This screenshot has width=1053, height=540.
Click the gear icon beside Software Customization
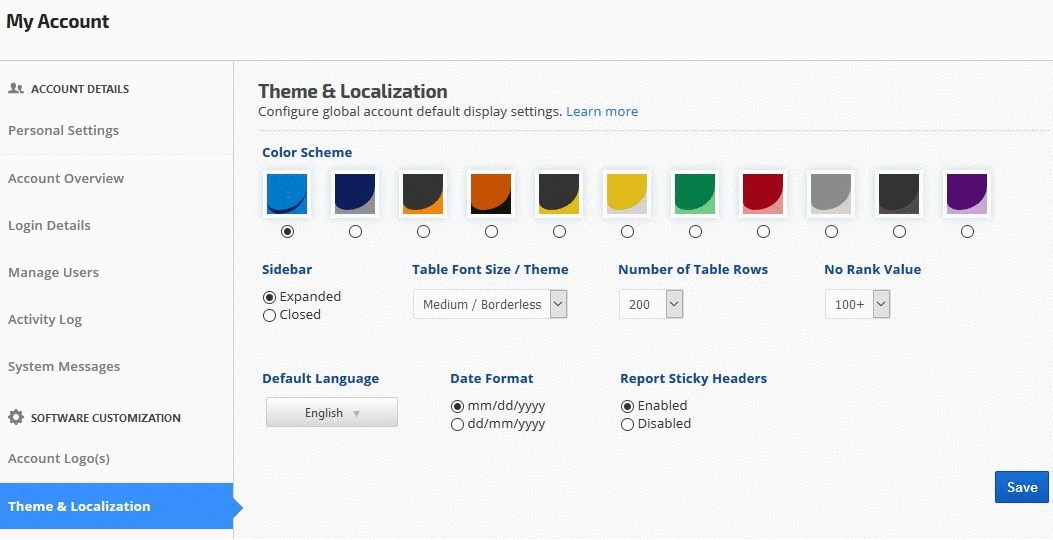16,418
